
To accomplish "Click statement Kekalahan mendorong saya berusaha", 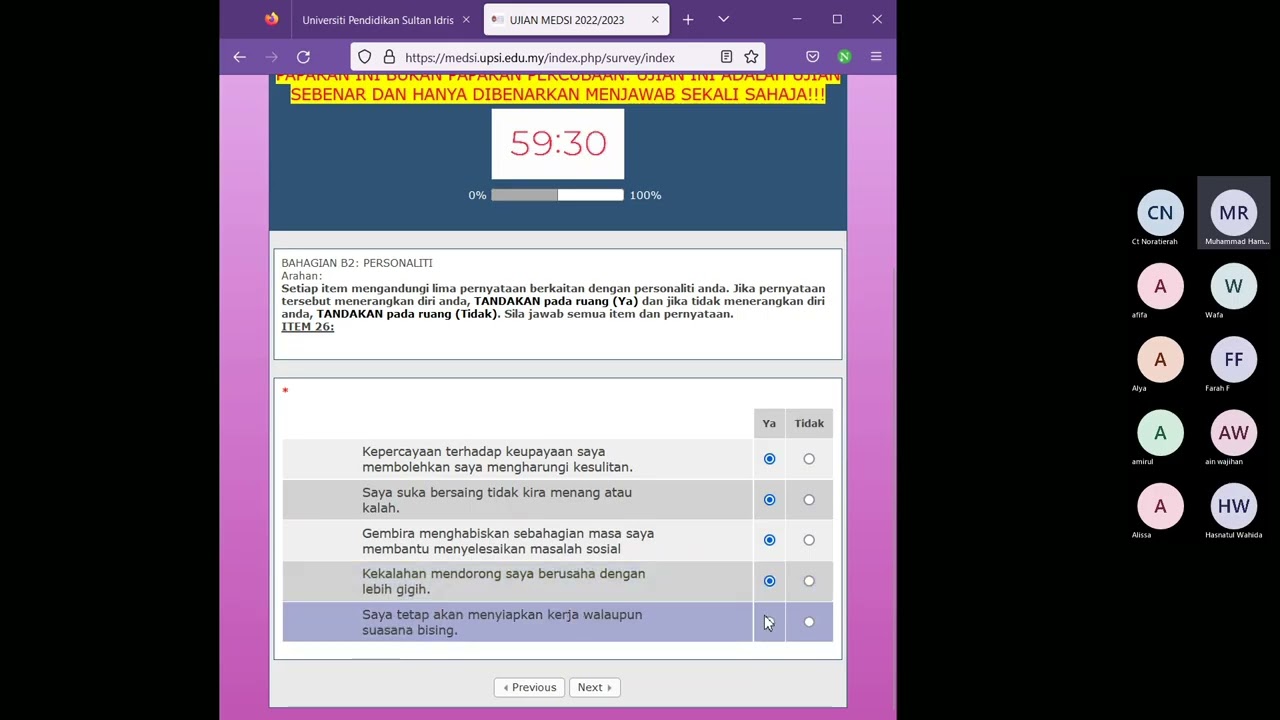I will click(x=503, y=581).
